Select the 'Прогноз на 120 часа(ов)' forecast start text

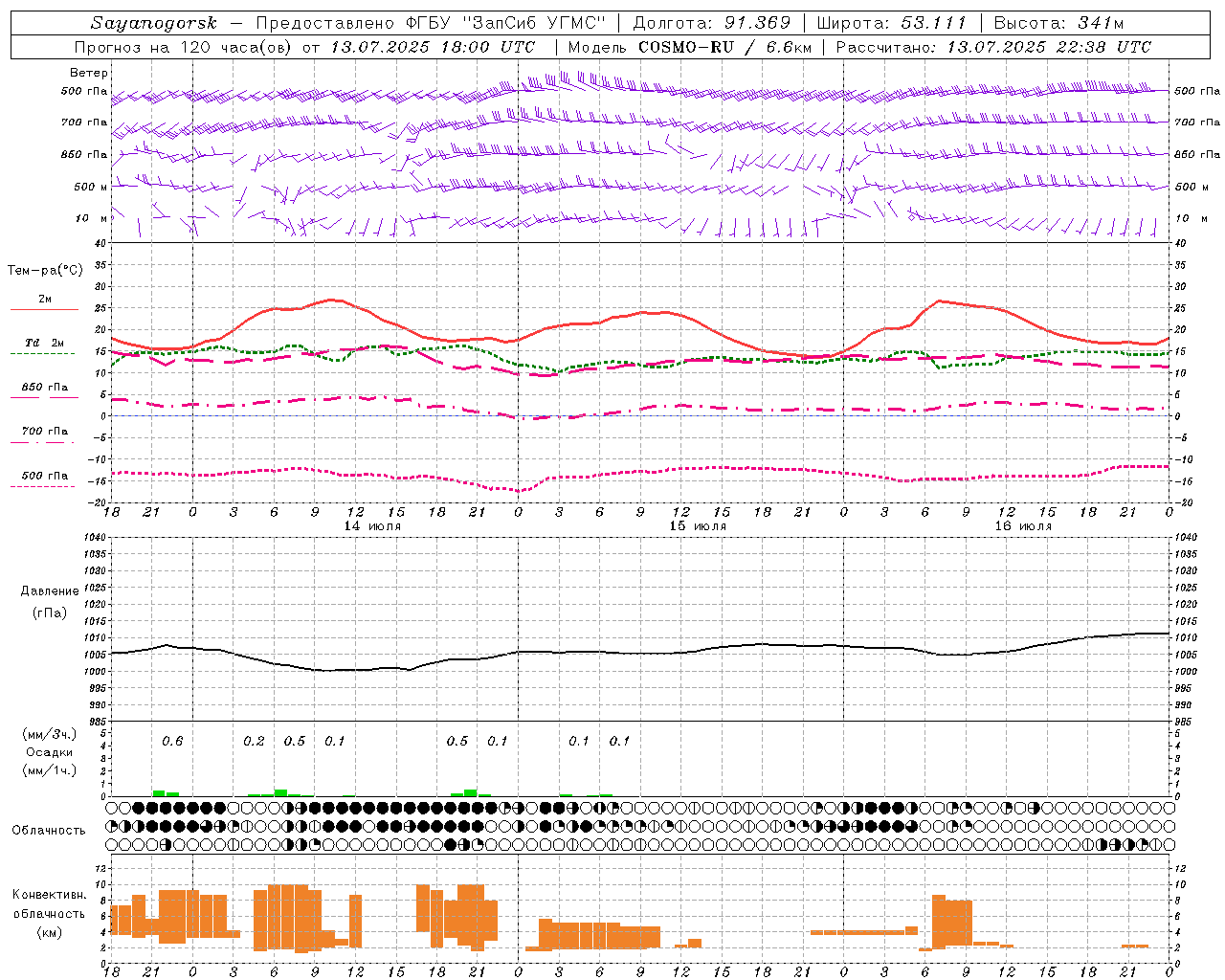184,47
